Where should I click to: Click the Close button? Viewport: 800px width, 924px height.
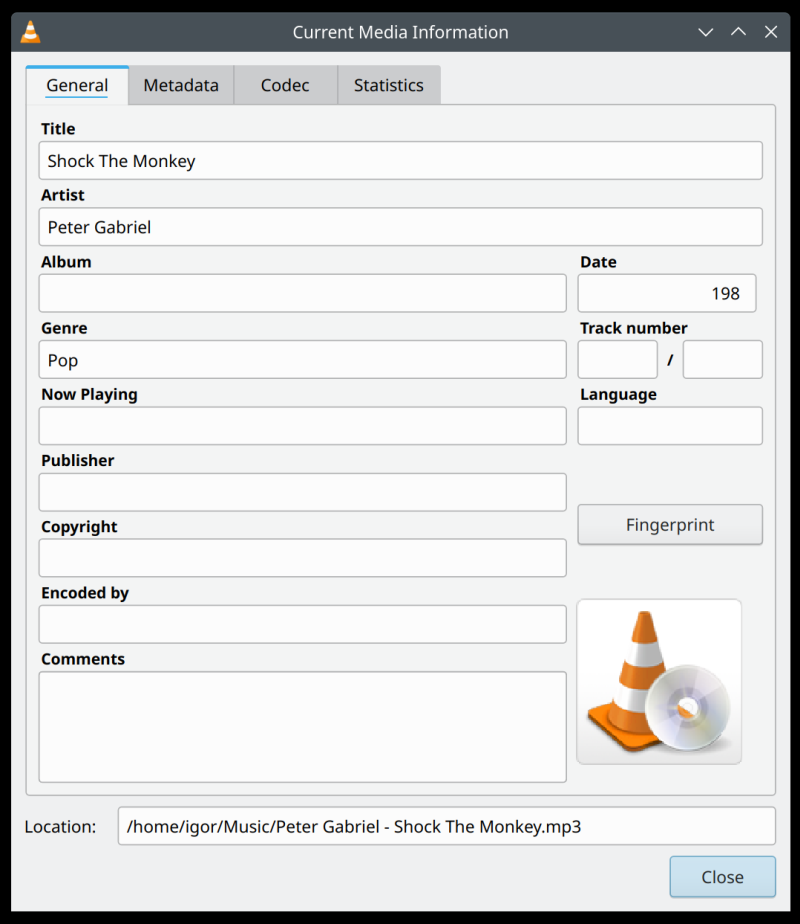722,877
